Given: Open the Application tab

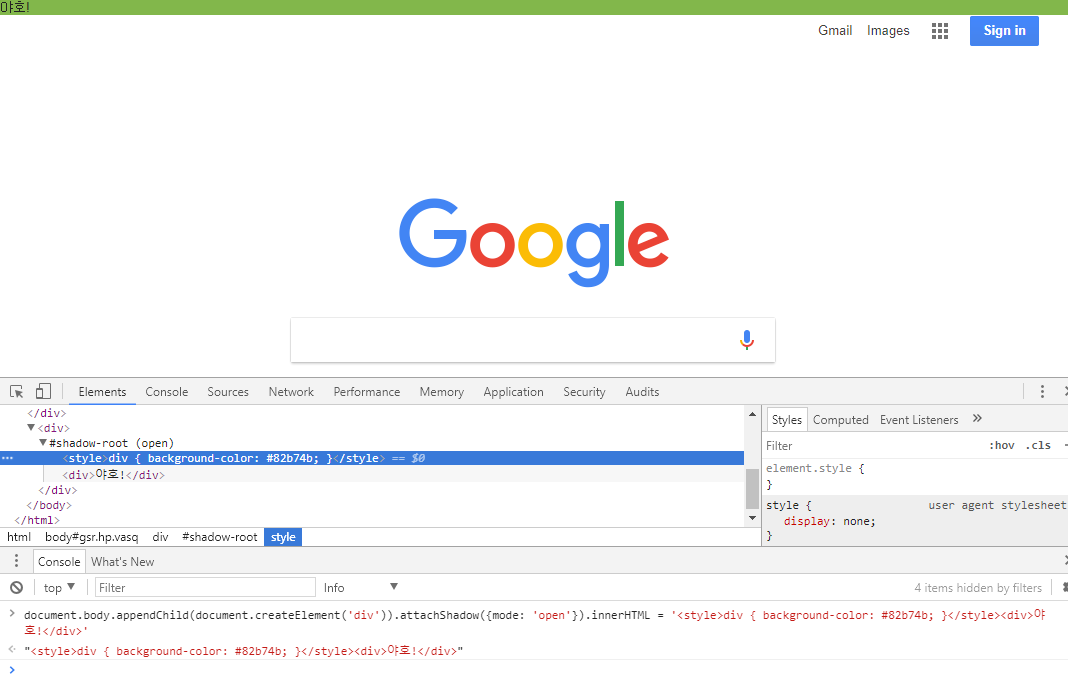Looking at the screenshot, I should 514,392.
